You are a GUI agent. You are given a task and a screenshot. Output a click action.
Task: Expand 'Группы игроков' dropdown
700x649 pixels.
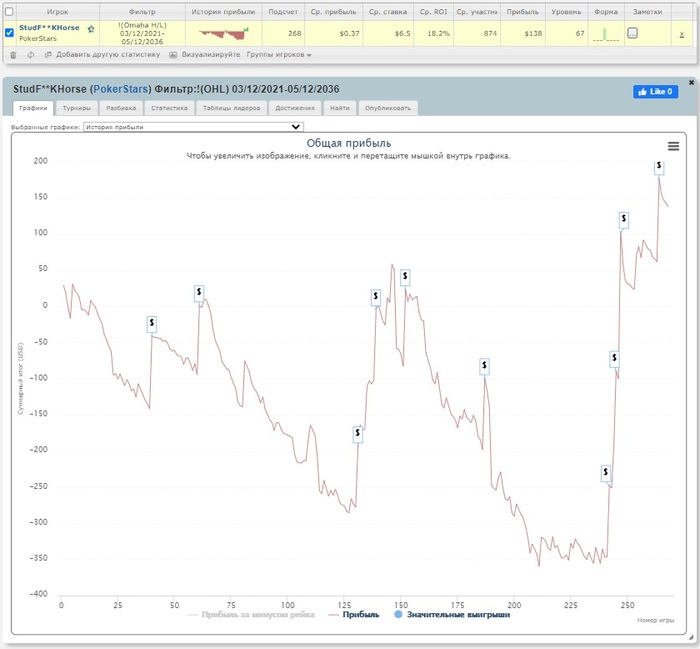[279, 54]
